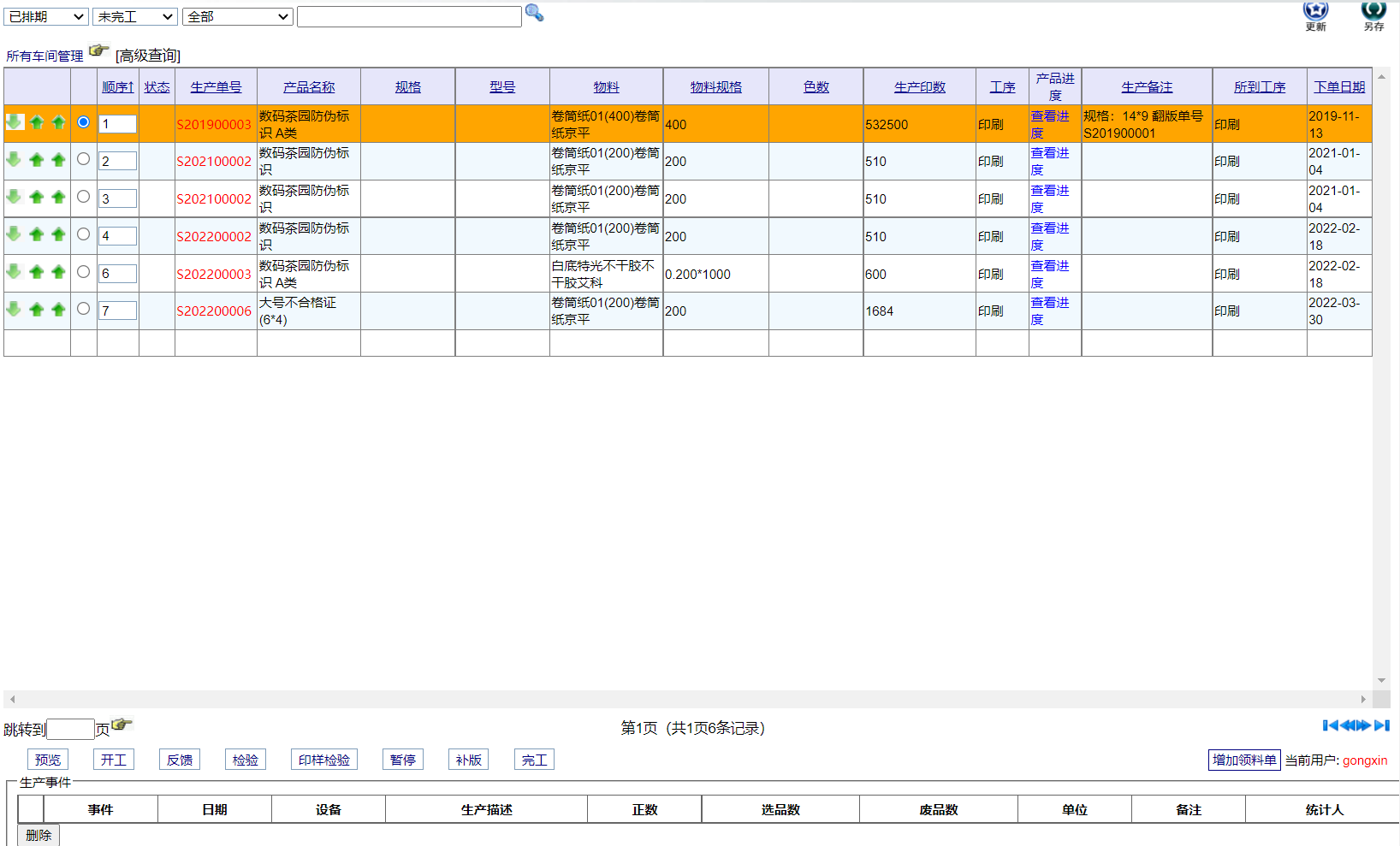
Task: Click the 另存 save icon top right
Action: click(x=1373, y=14)
